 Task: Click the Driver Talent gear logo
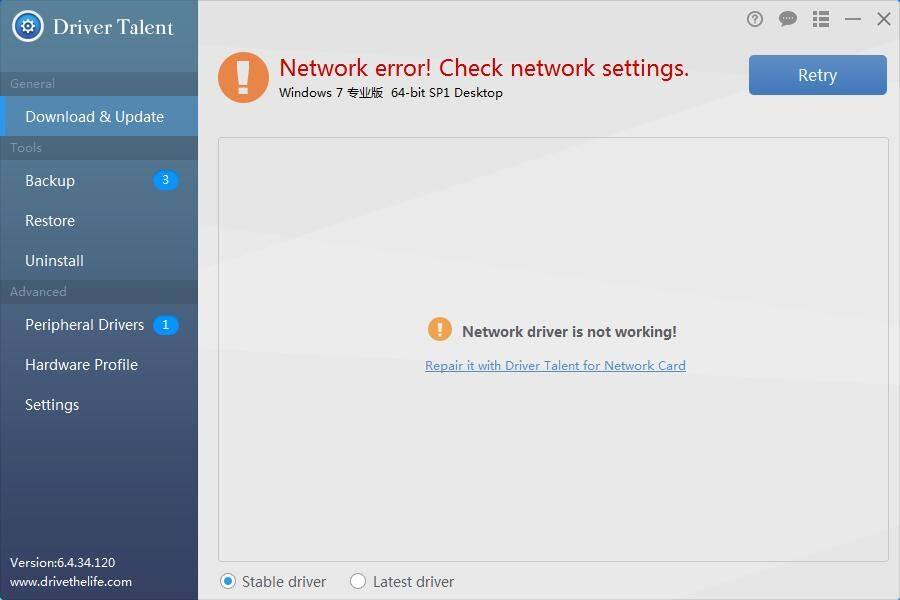pos(28,26)
